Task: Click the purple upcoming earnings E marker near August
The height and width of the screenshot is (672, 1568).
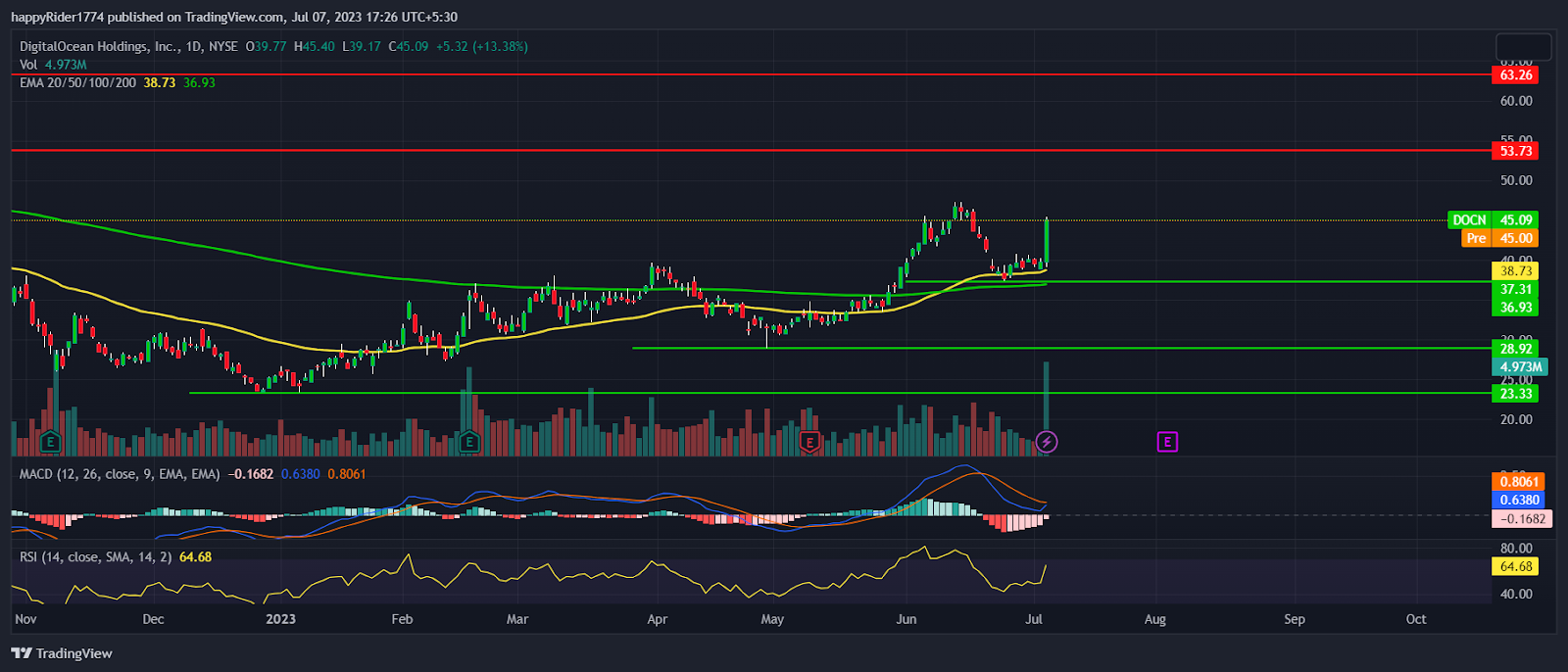Action: (1167, 442)
